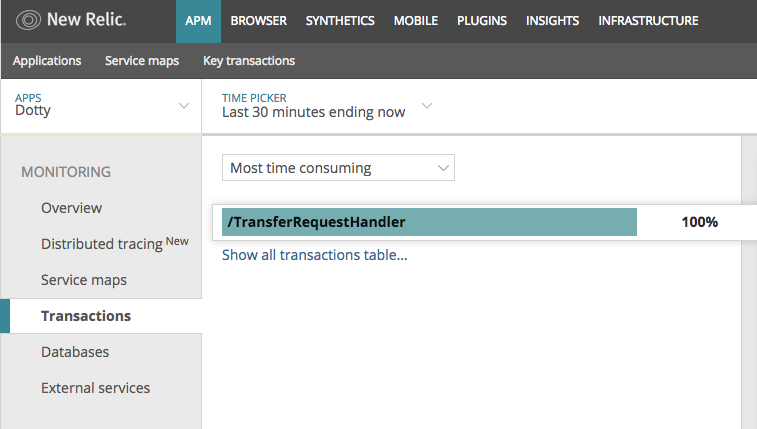This screenshot has height=429, width=757.
Task: Open Service maps in the top sub-navigation
Action: pos(142,61)
